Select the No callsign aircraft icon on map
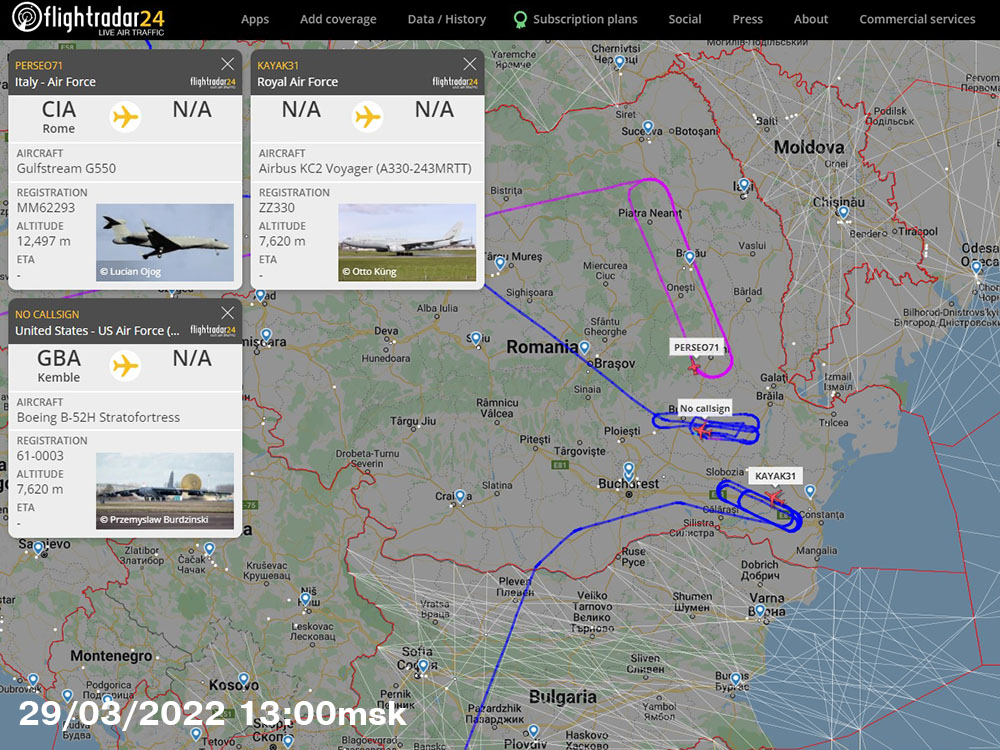Screen dimensions: 1000x750 coord(702,430)
